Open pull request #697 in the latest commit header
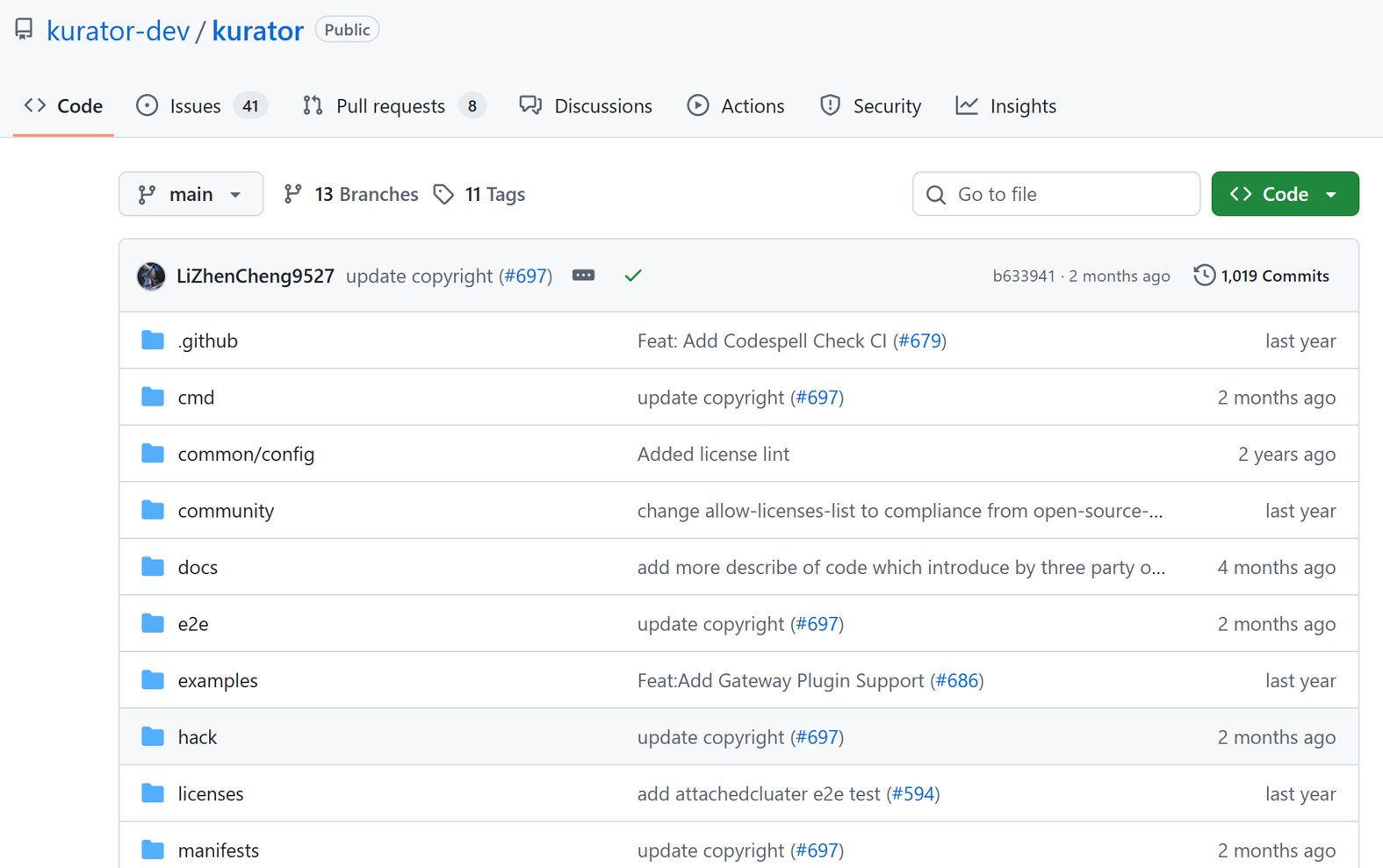Viewport: 1383px width, 868px height. (x=526, y=276)
